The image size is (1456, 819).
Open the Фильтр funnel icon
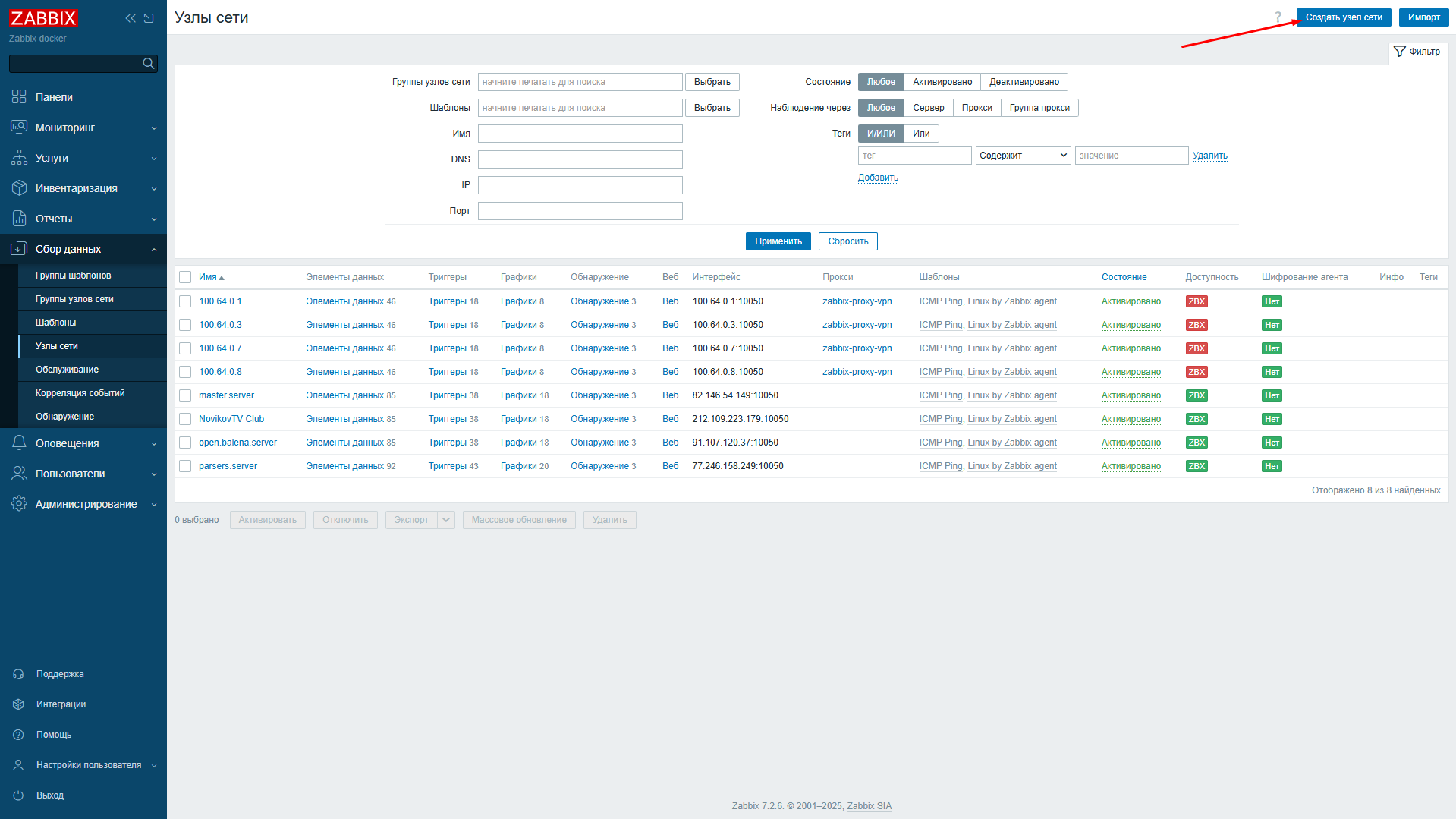click(1400, 52)
